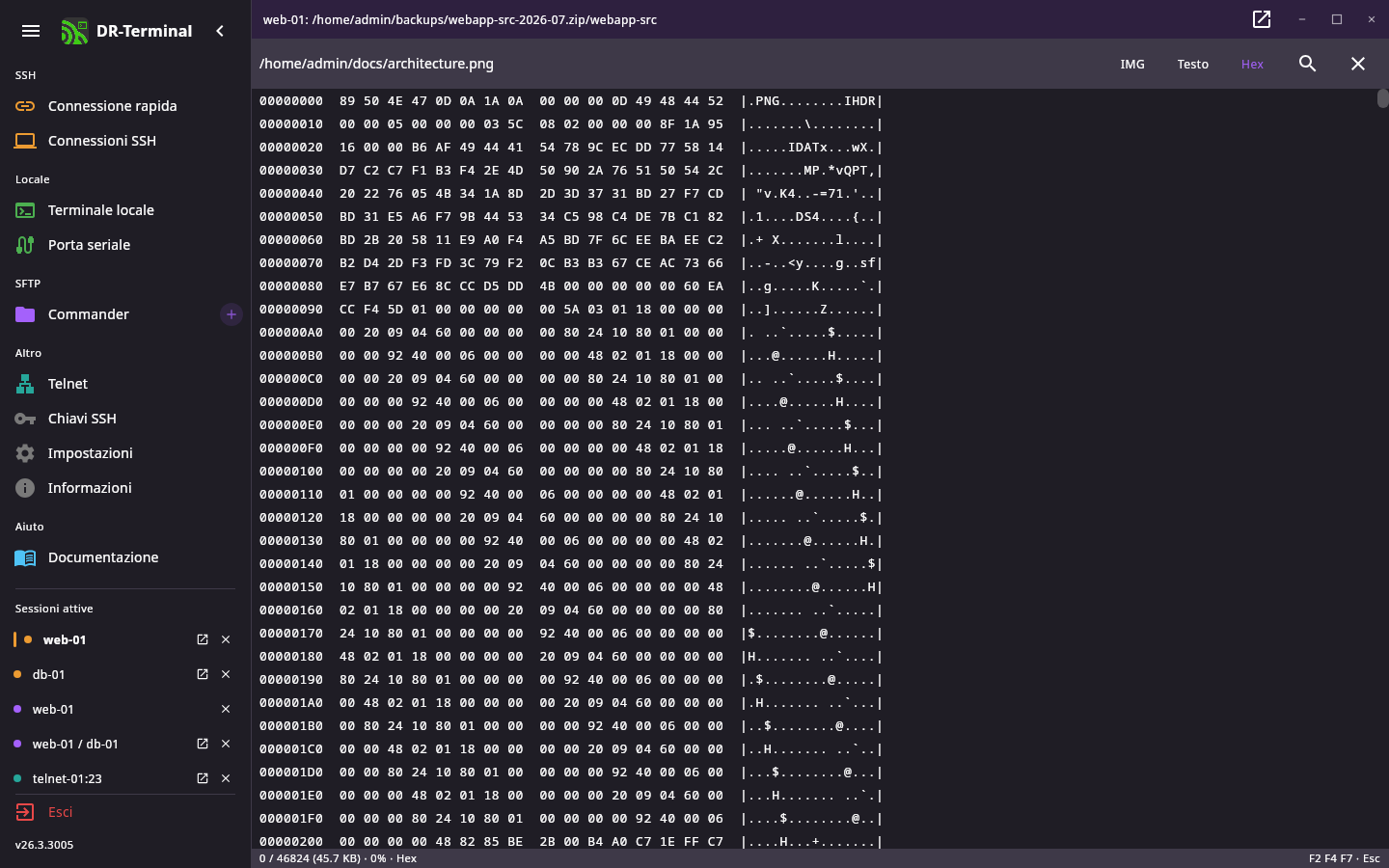
Task: Pop out the telnet-01:23 session
Action: click(203, 778)
